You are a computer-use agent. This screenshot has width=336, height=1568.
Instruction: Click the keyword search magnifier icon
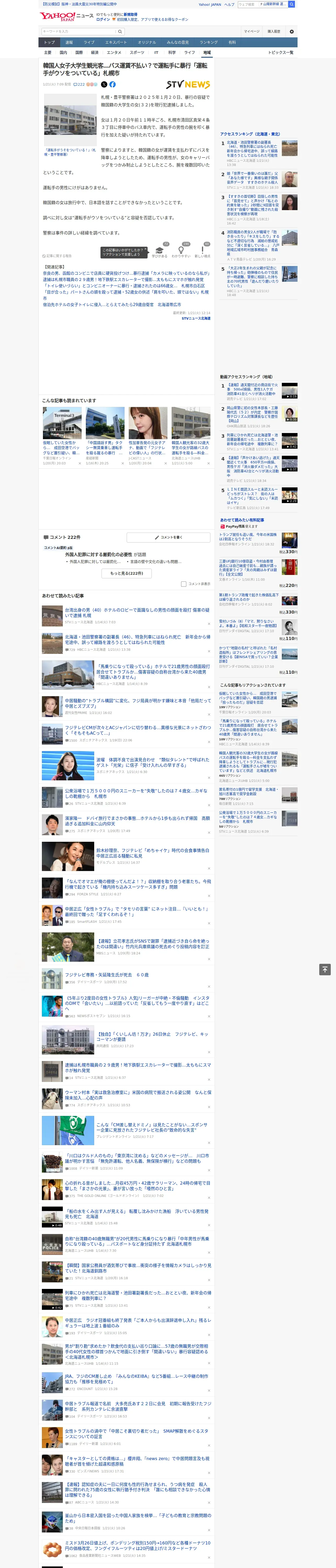(120, 32)
